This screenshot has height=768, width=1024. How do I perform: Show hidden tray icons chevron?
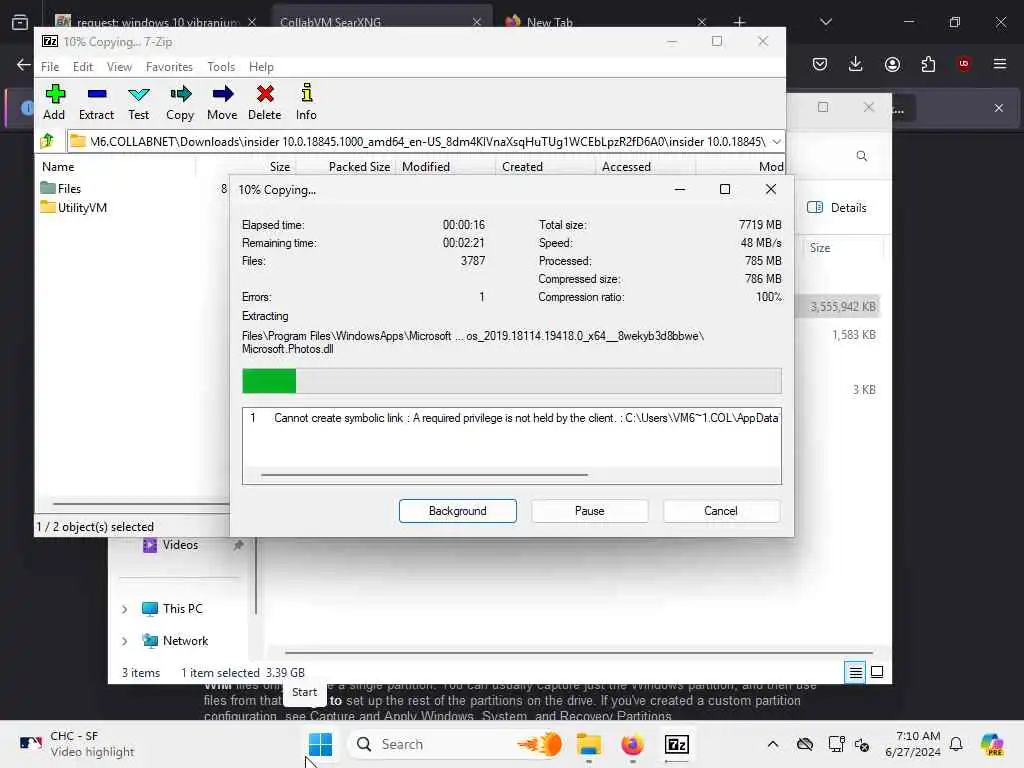tap(773, 744)
